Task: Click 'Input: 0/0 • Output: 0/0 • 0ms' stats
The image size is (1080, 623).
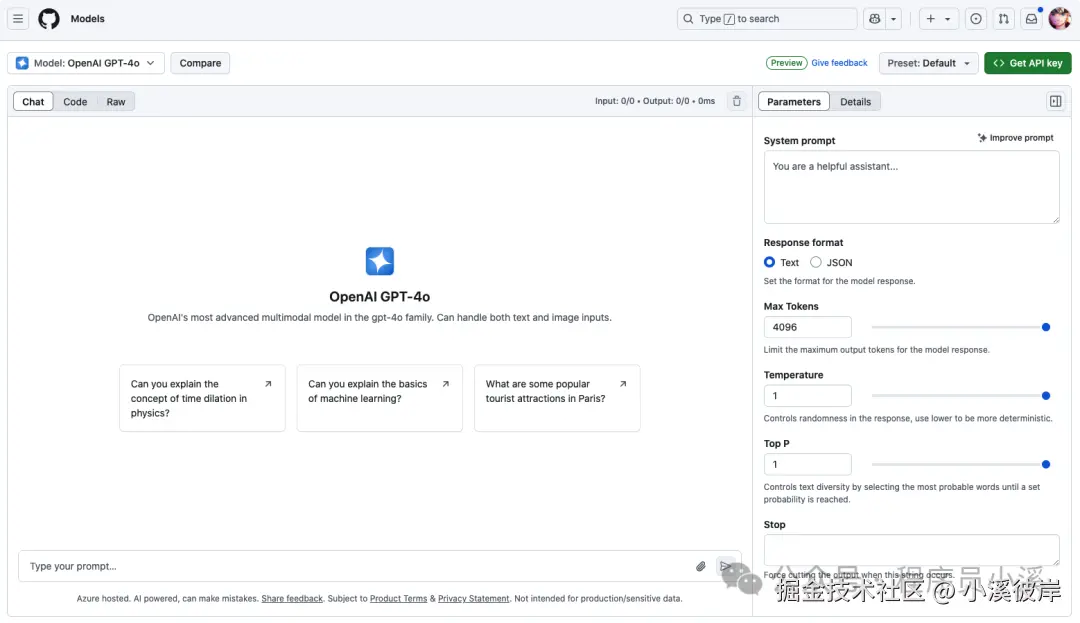Action: (655, 101)
